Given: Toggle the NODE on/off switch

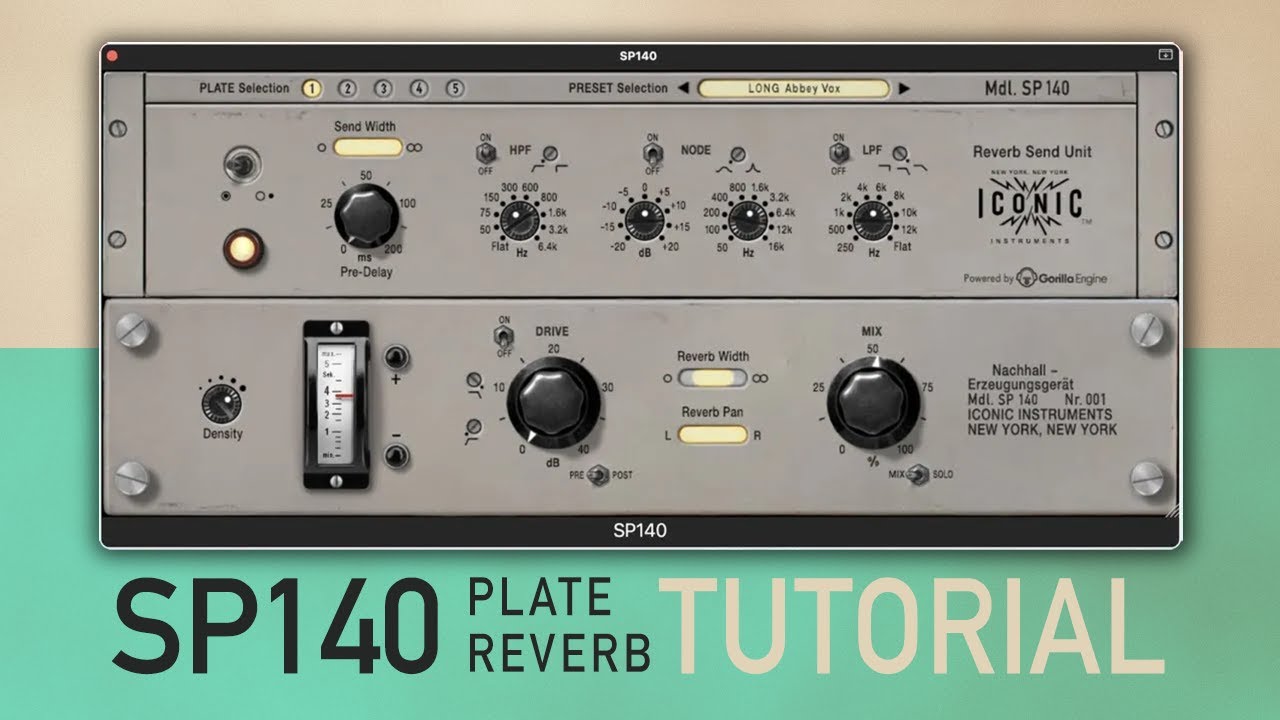Looking at the screenshot, I should click(654, 153).
